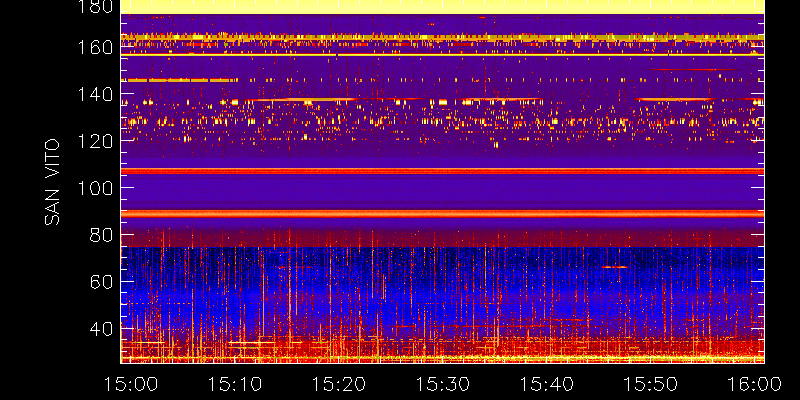Click the 15:50 time axis label

651,384
